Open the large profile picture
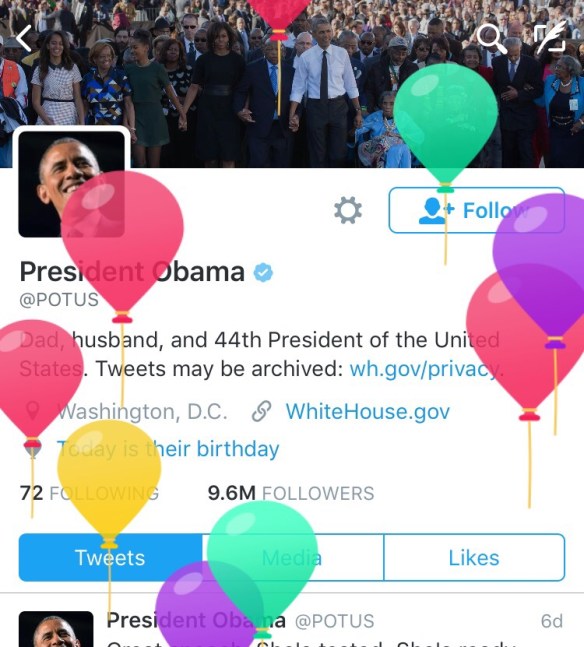 71,184
